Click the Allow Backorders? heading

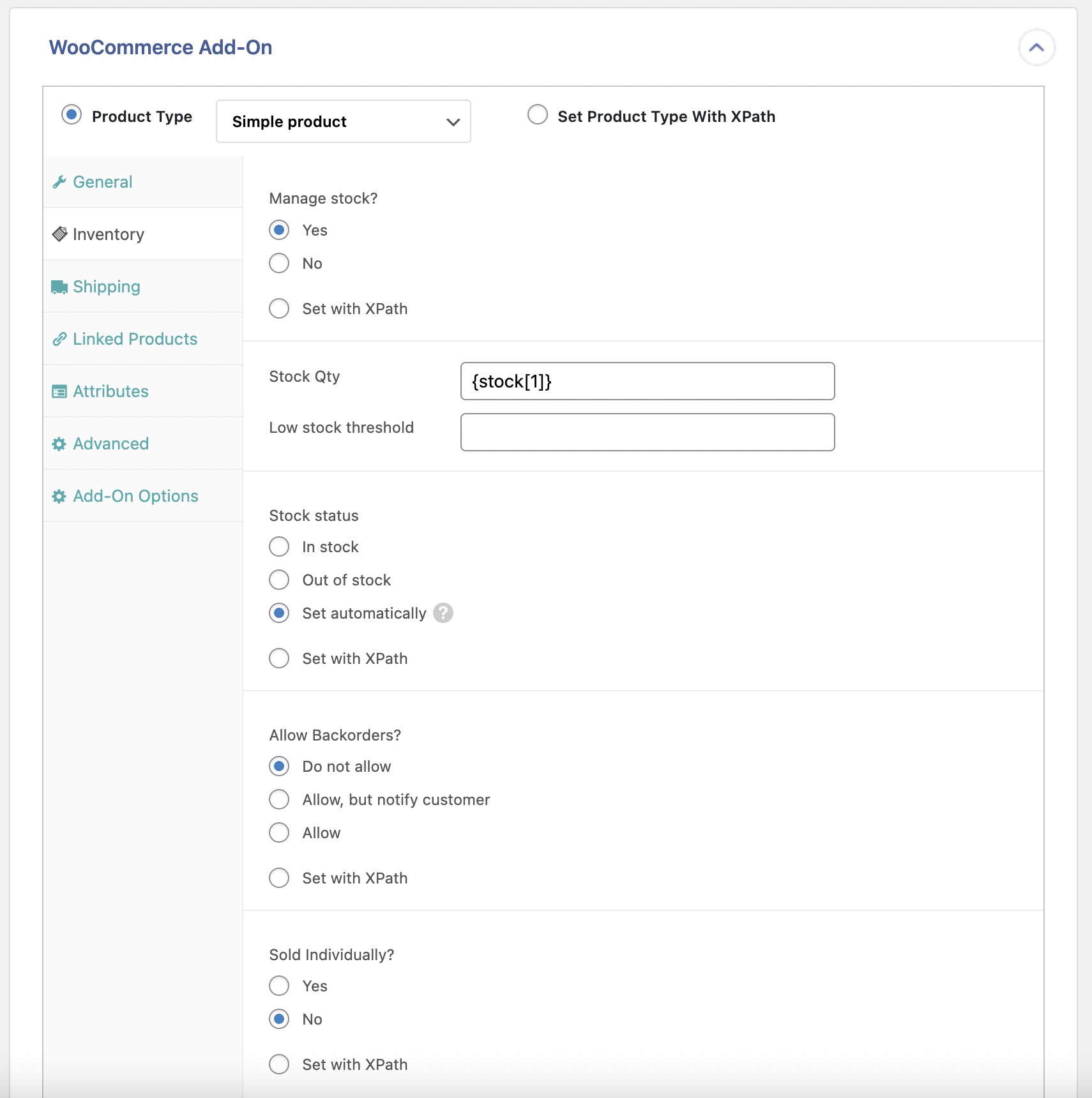click(x=335, y=735)
